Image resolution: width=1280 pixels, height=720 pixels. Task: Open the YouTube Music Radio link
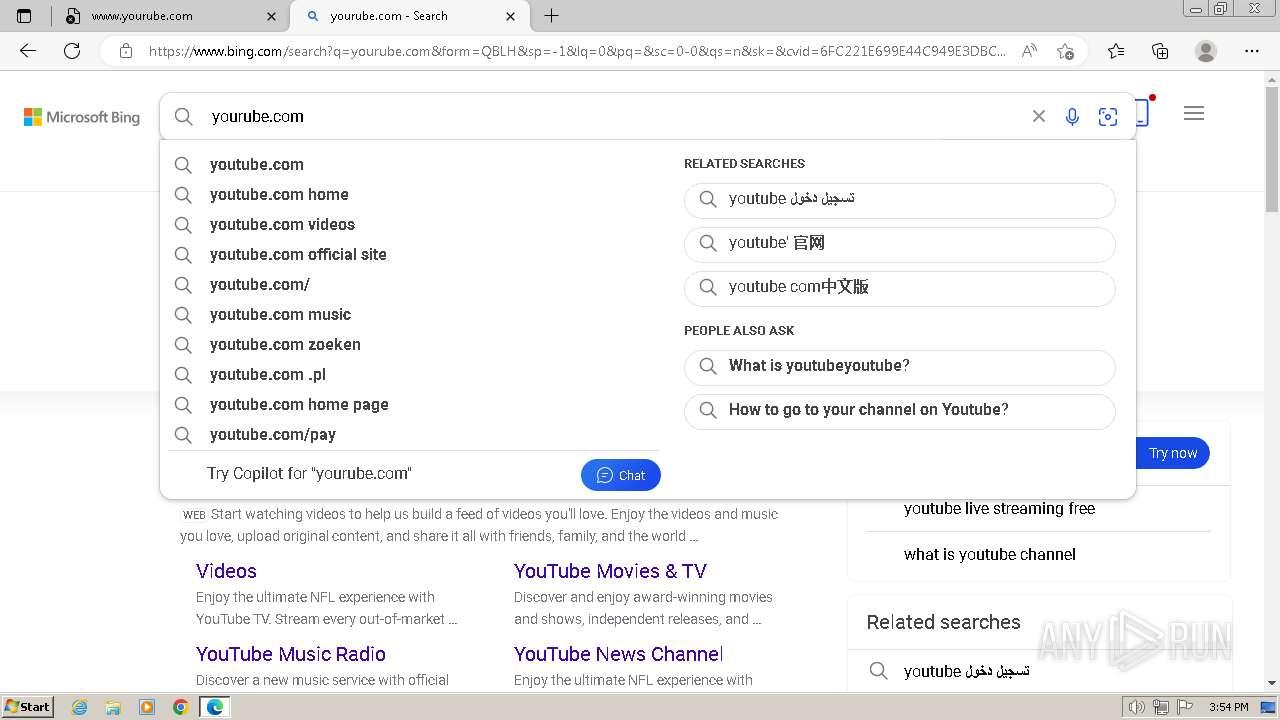click(291, 654)
